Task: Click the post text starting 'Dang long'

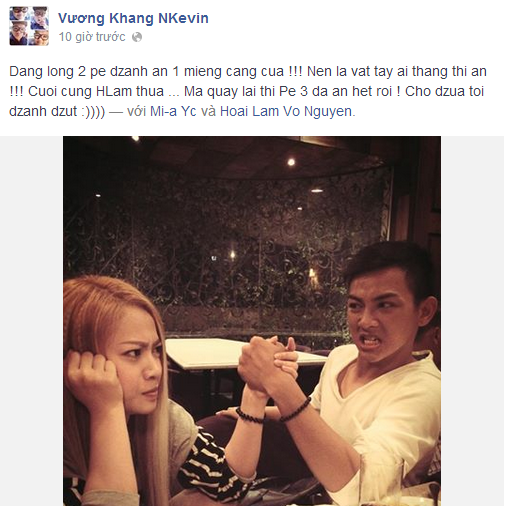Action: click(248, 91)
